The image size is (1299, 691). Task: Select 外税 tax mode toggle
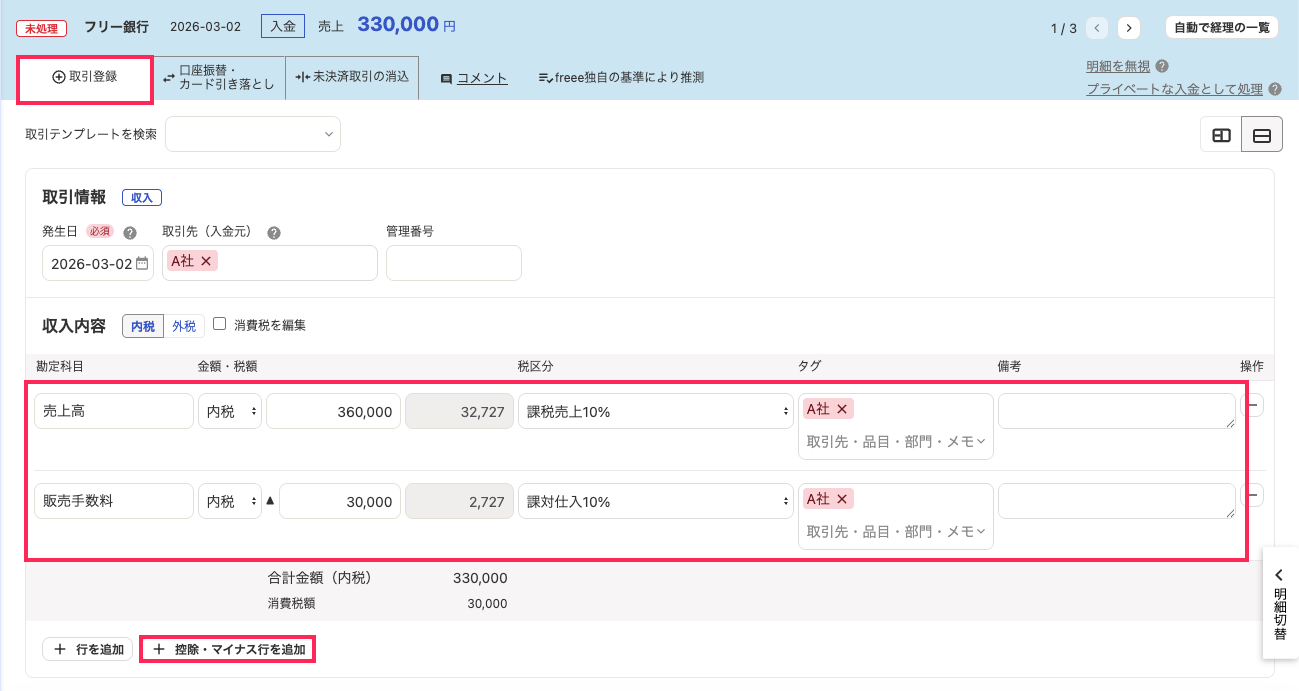[184, 326]
